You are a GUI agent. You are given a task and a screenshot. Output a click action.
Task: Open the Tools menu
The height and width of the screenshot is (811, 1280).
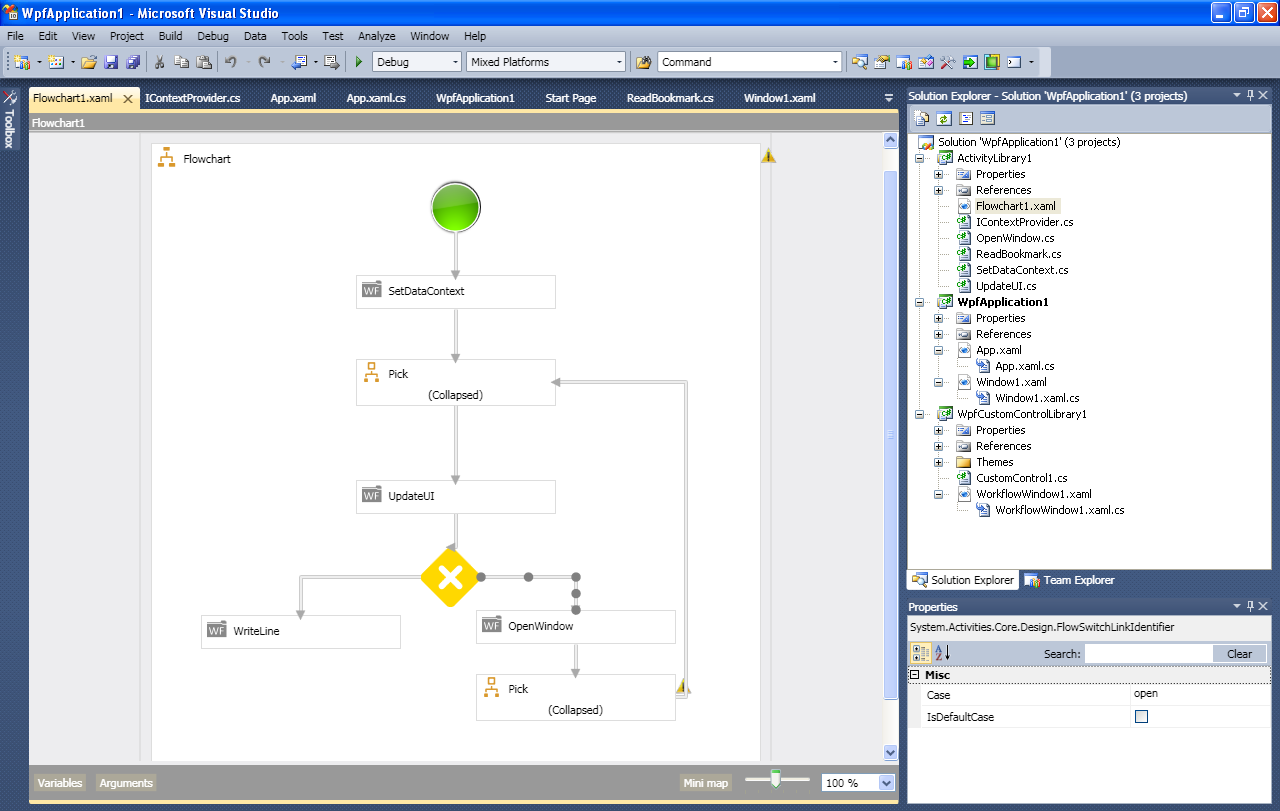(294, 36)
